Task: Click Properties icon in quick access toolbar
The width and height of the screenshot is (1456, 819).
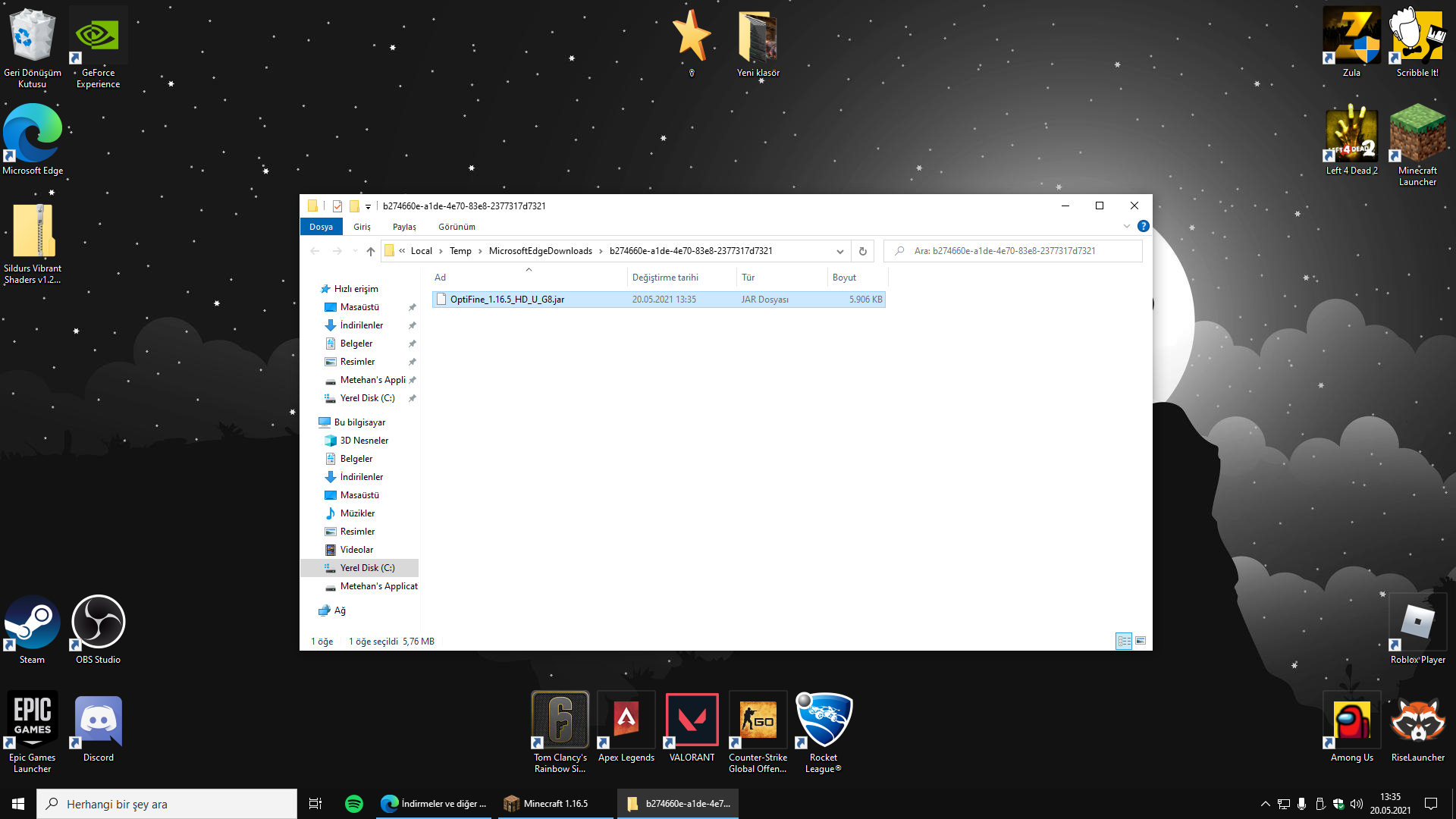Action: pos(337,206)
